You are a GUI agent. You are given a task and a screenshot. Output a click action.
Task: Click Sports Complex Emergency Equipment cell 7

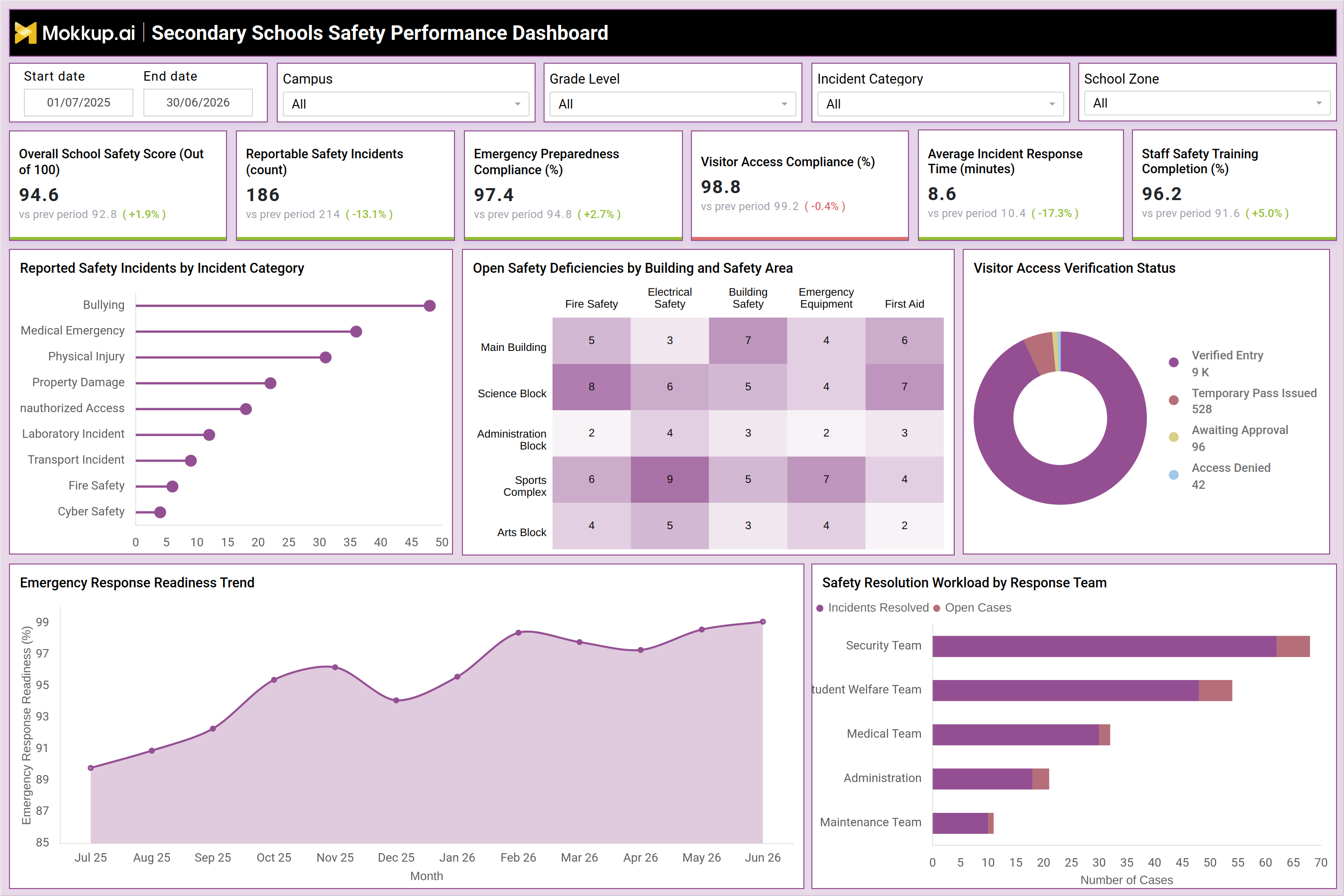[x=826, y=479]
